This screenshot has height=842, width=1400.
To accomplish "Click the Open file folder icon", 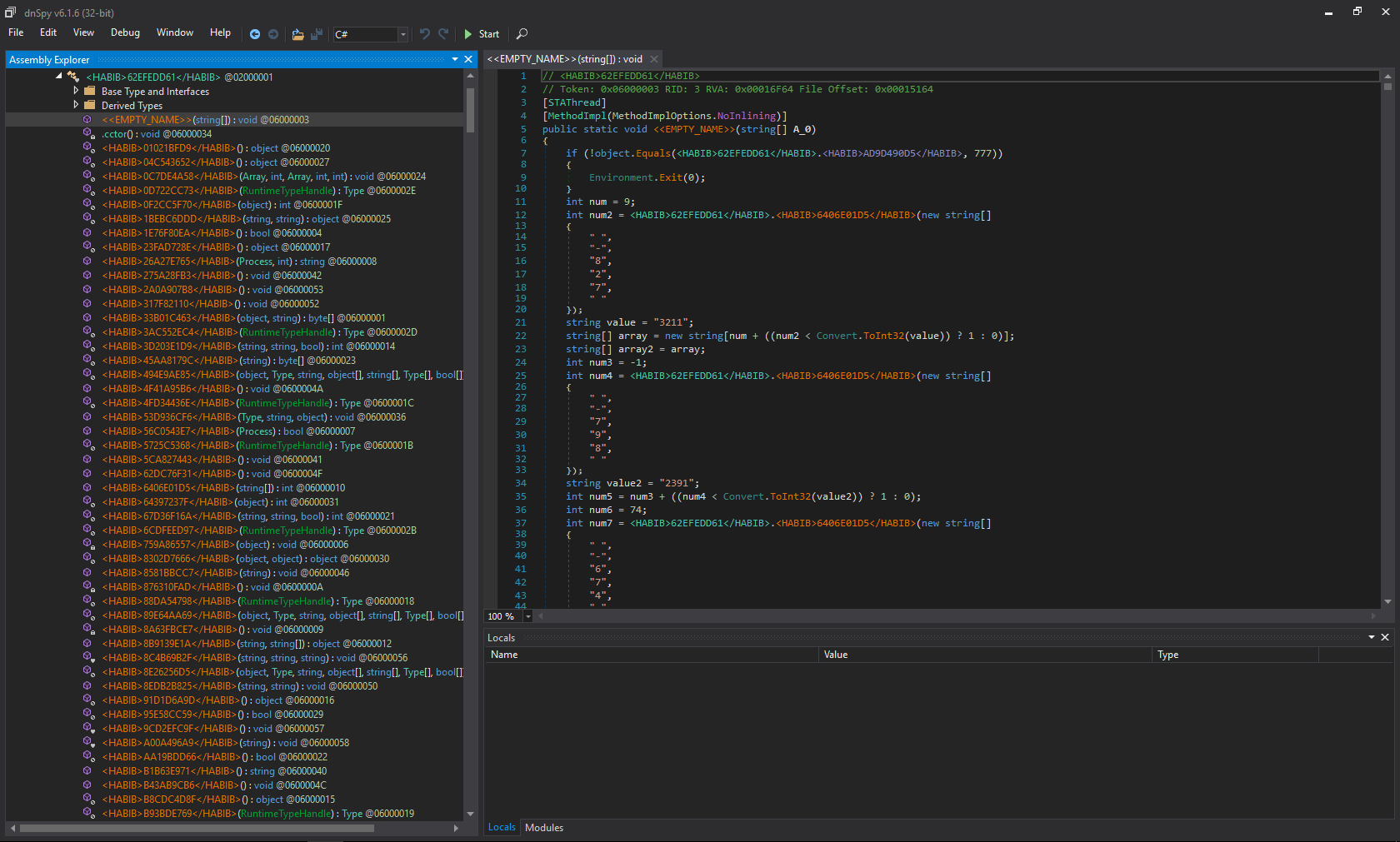I will pos(297,34).
